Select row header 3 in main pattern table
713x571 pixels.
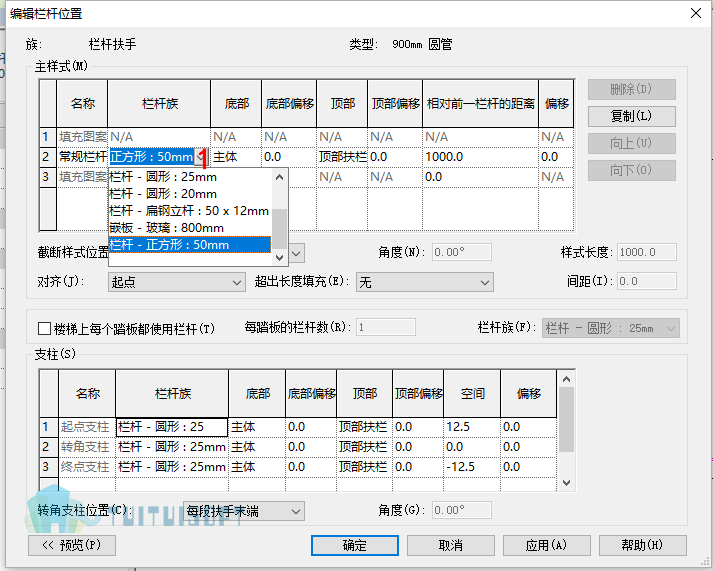tap(47, 177)
